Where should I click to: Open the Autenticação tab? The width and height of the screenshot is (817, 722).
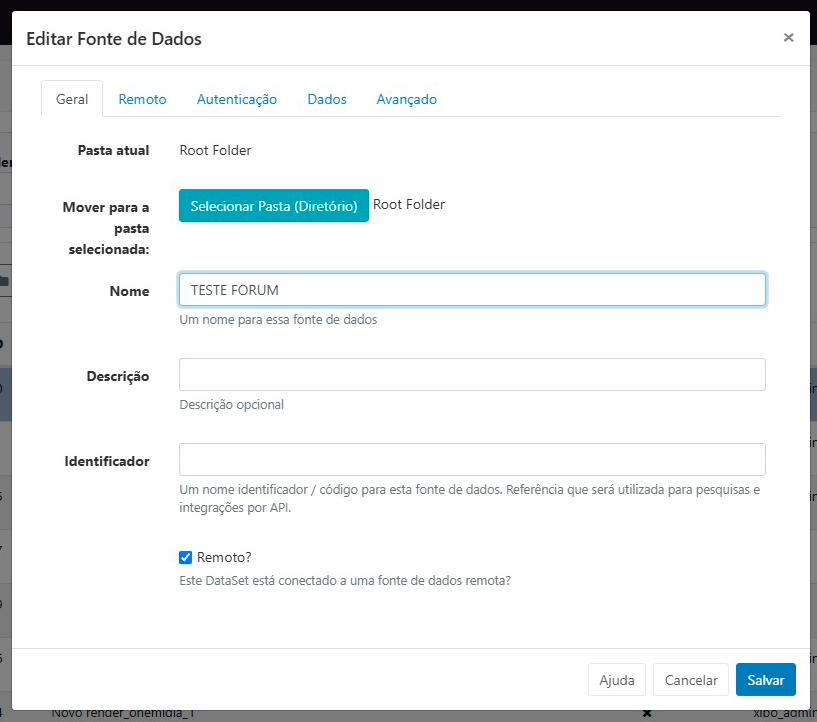(236, 99)
